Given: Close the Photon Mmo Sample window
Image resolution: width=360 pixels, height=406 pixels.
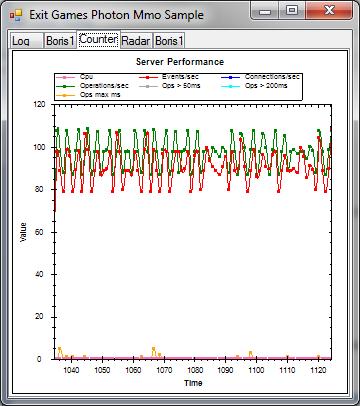Looking at the screenshot, I should tap(329, 11).
